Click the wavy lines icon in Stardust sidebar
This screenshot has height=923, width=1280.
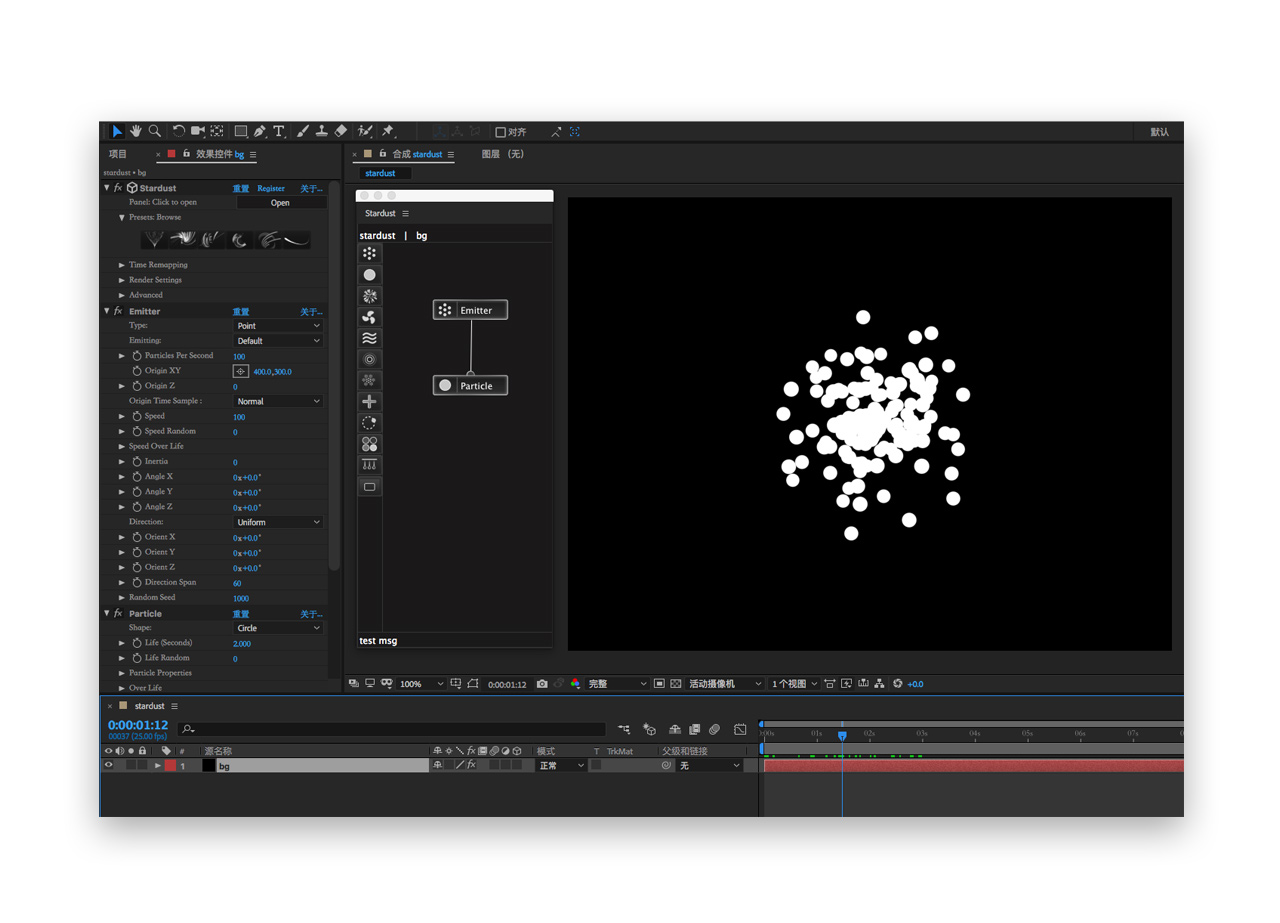[x=370, y=338]
